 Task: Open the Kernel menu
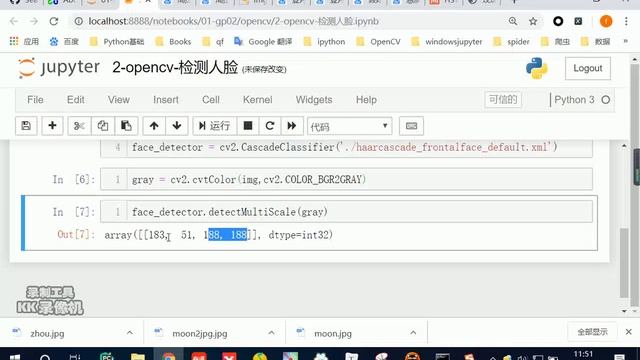click(258, 100)
